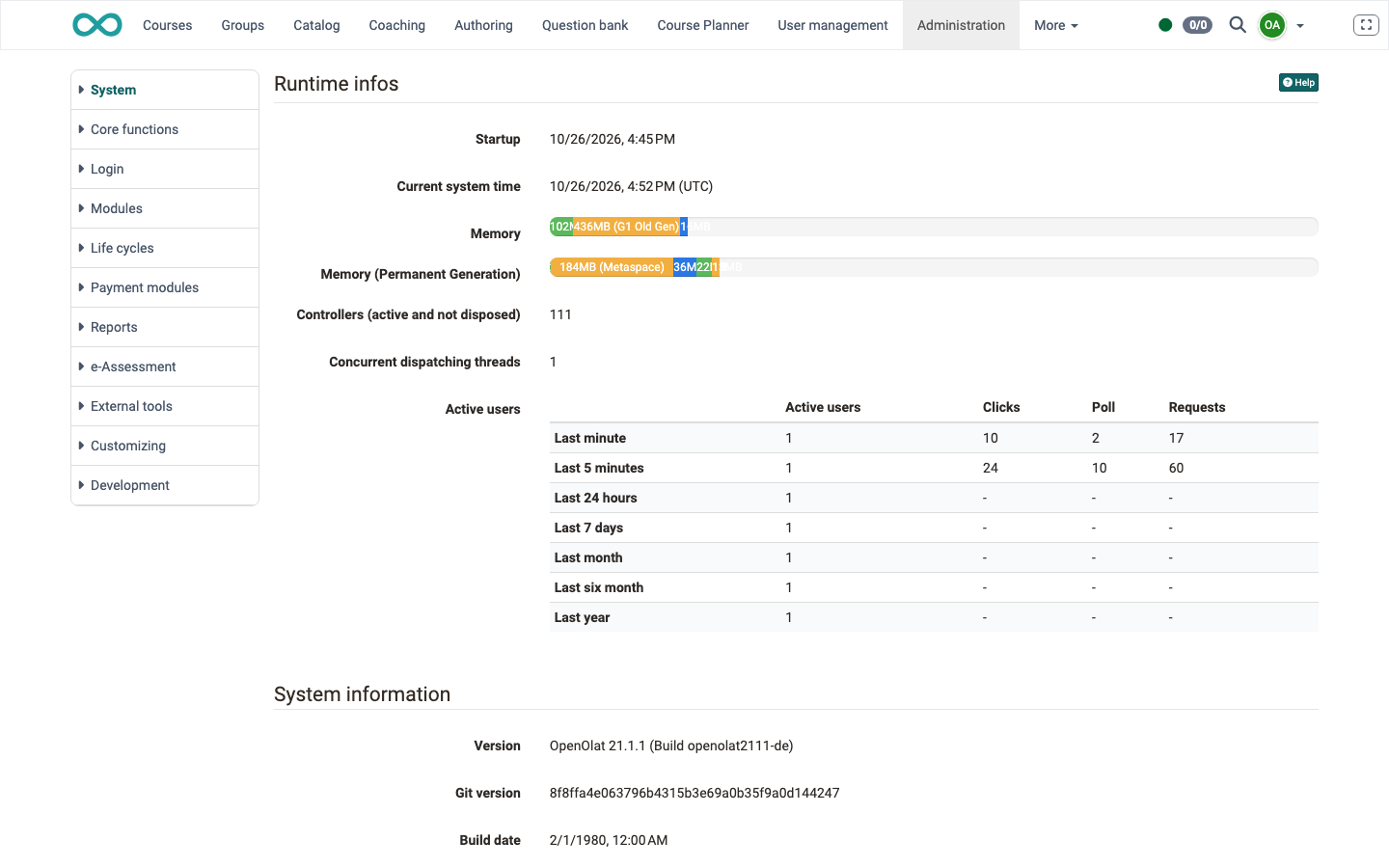Expand the Payment modules section
Screen dimensions: 1389x868
tap(165, 287)
